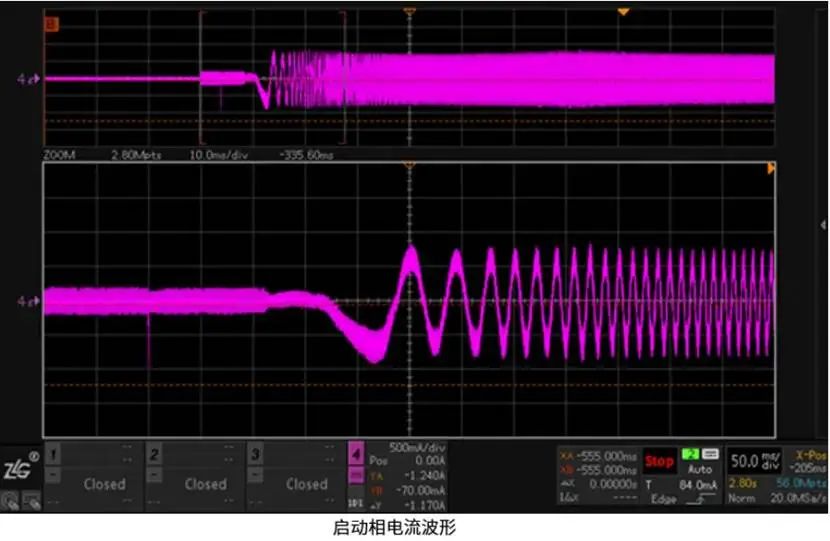Select the XA cursor time reading

click(x=606, y=456)
